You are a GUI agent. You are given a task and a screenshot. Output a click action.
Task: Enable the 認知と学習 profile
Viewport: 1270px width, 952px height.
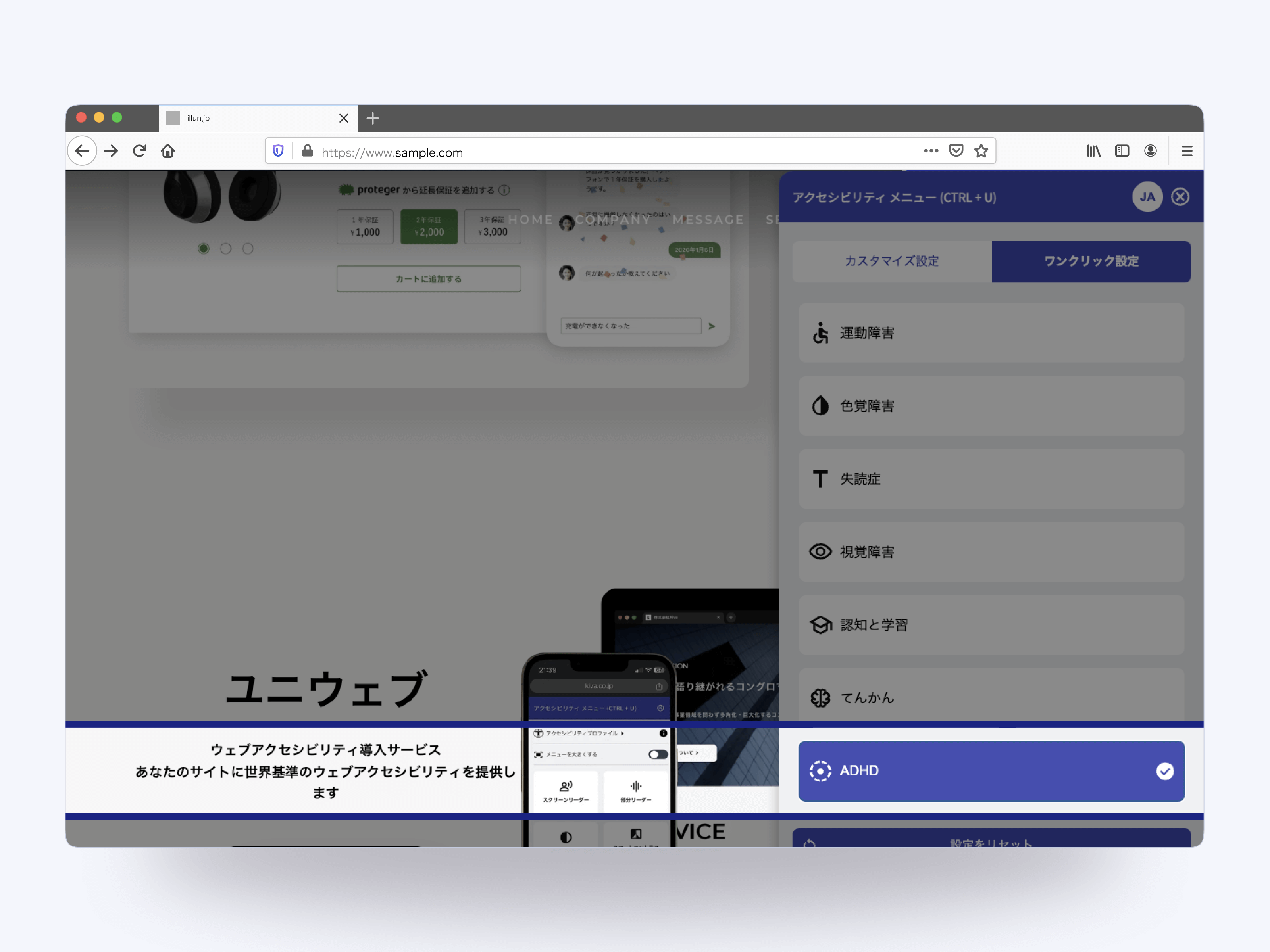coord(991,625)
